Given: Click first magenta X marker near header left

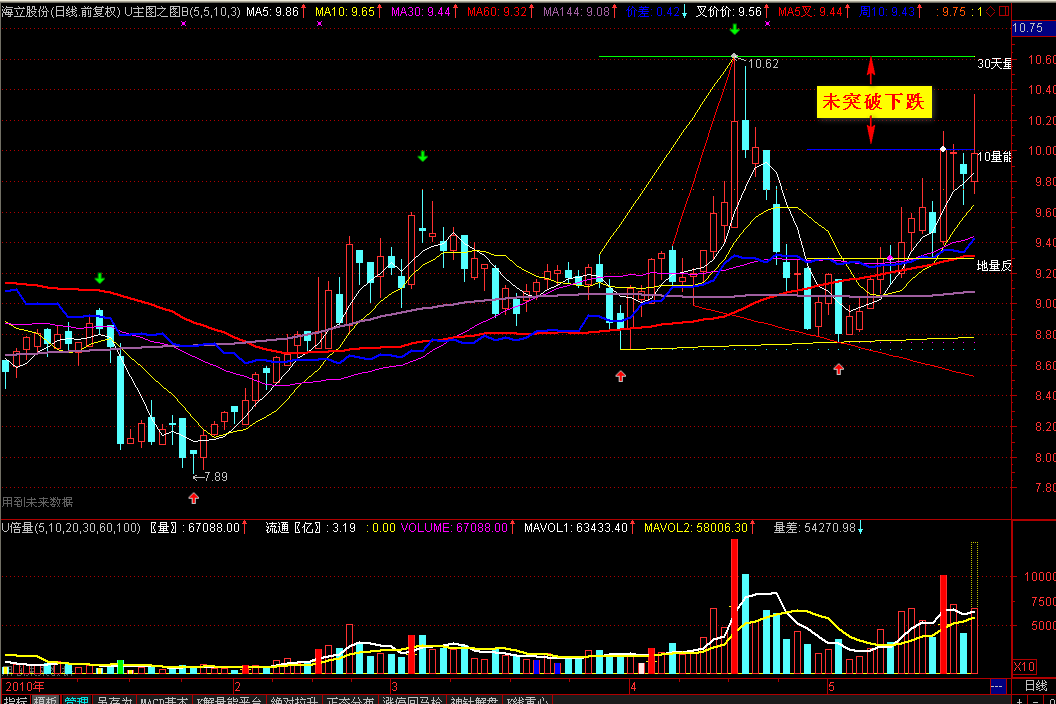Looking at the screenshot, I should pyautogui.click(x=184, y=24).
